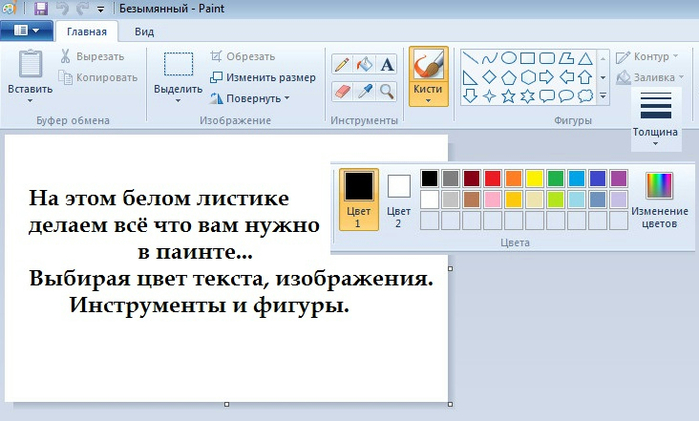The width and height of the screenshot is (699, 421).
Task: Select the Text tool letter A
Action: click(x=387, y=65)
